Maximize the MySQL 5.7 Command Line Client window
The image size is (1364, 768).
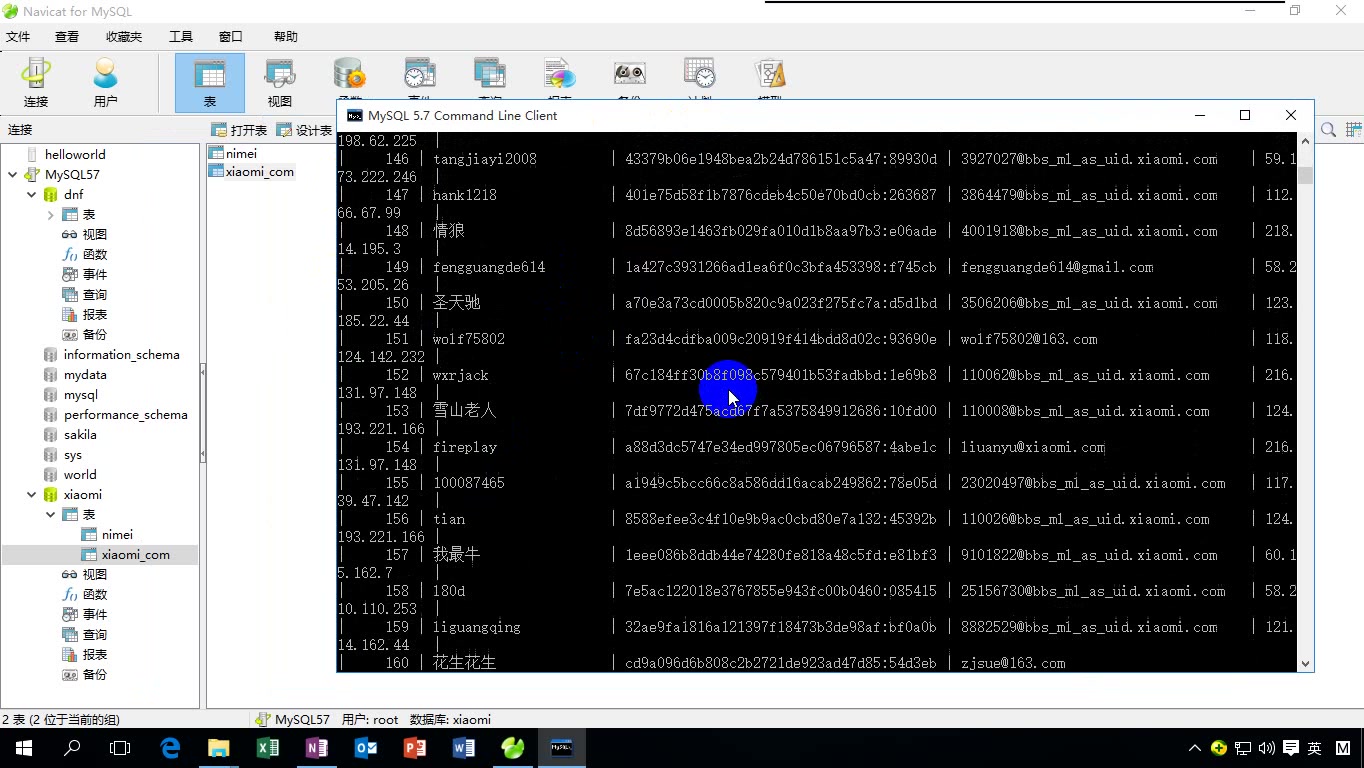point(1245,115)
